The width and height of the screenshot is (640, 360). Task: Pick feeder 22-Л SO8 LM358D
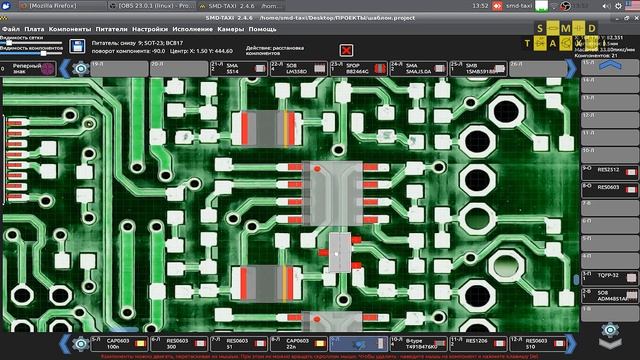[x=299, y=69]
